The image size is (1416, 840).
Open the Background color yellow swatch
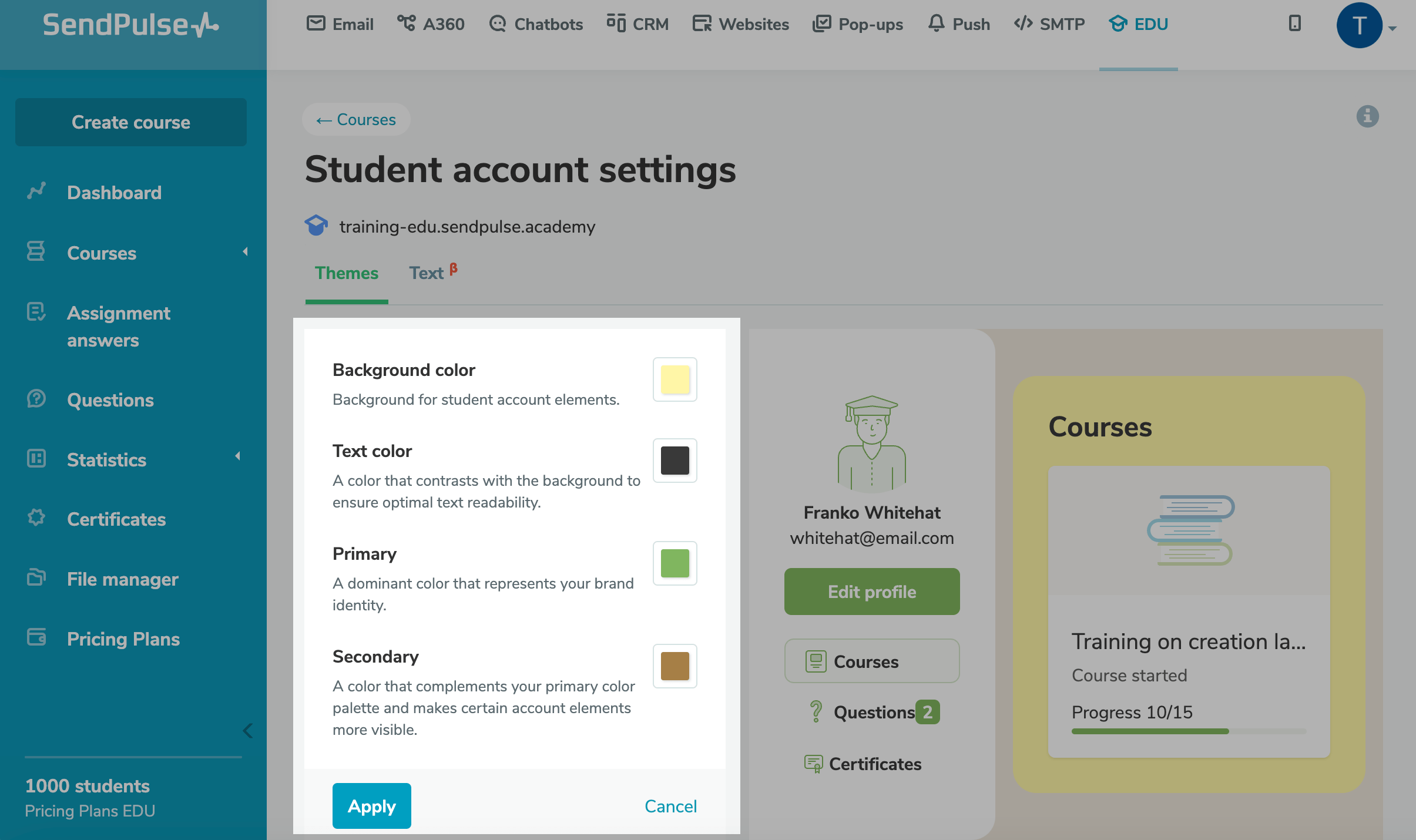[x=675, y=379]
